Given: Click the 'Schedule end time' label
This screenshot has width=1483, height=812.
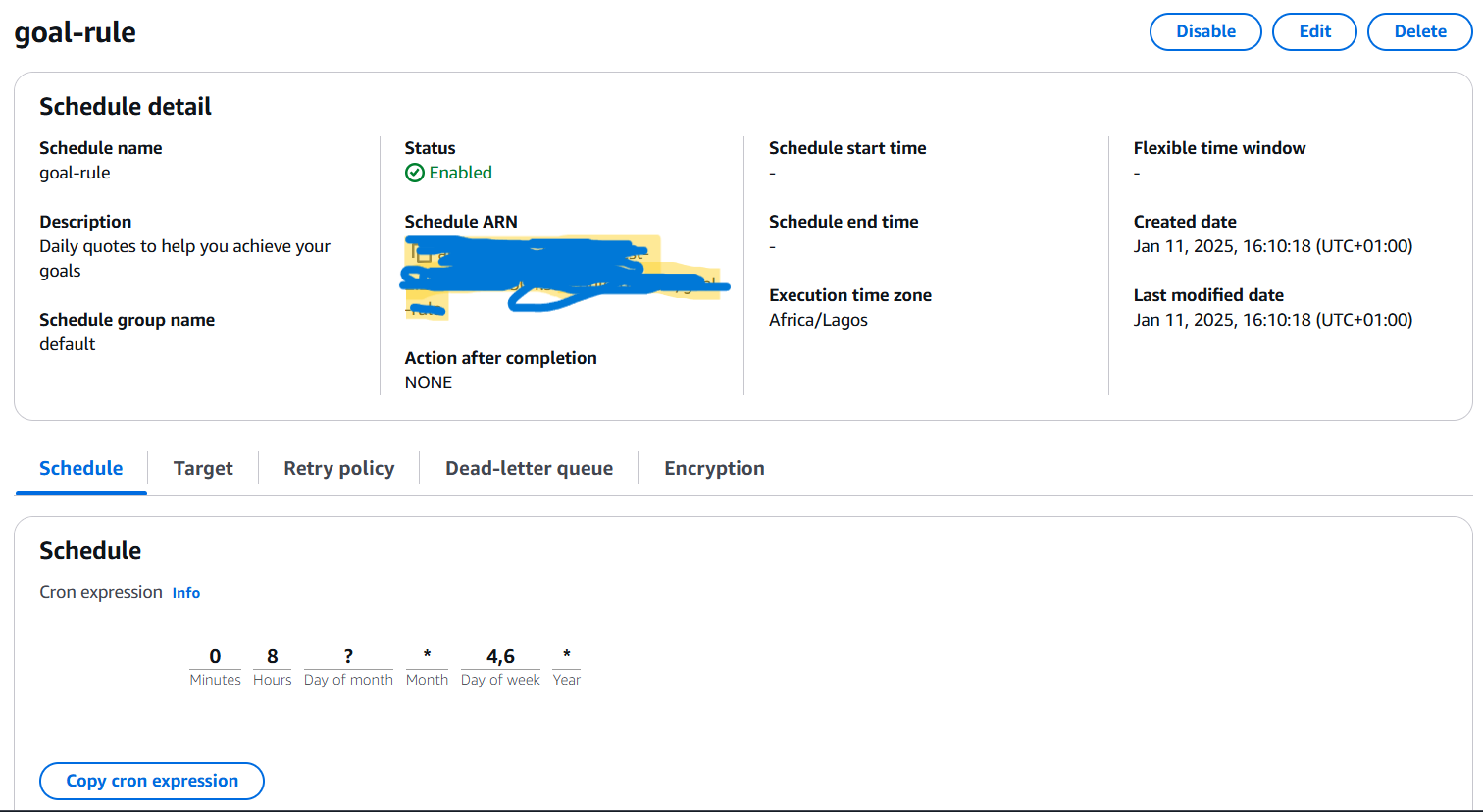Looking at the screenshot, I should coord(844,222).
